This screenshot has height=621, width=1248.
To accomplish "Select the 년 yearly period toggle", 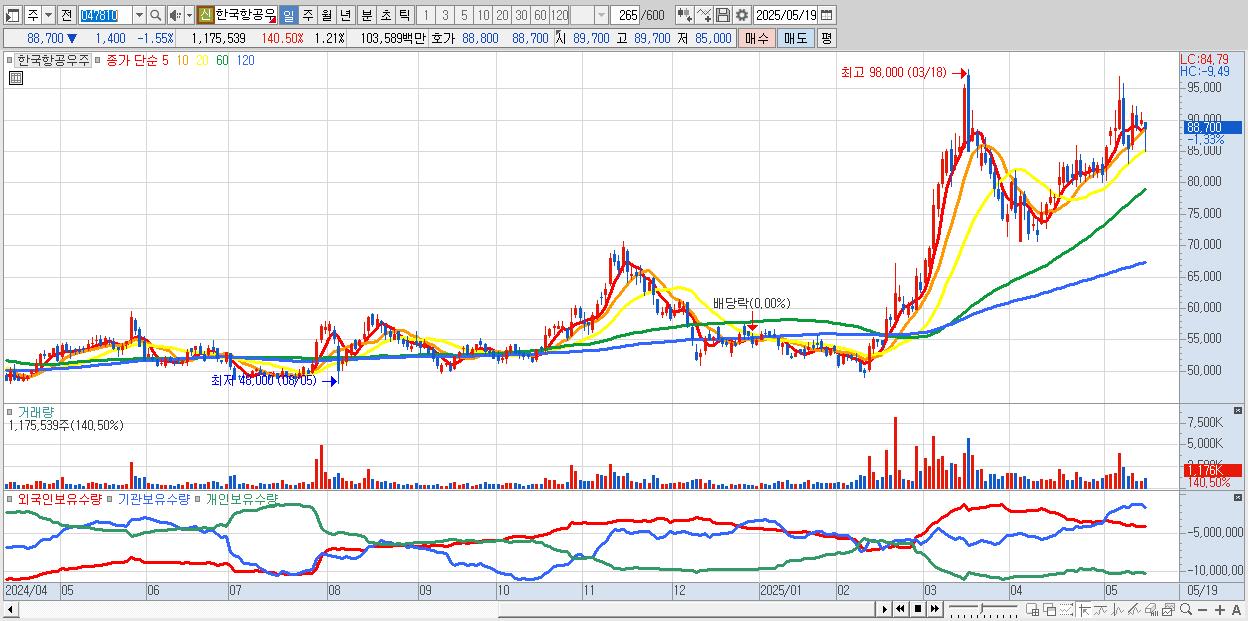I will pyautogui.click(x=345, y=15).
